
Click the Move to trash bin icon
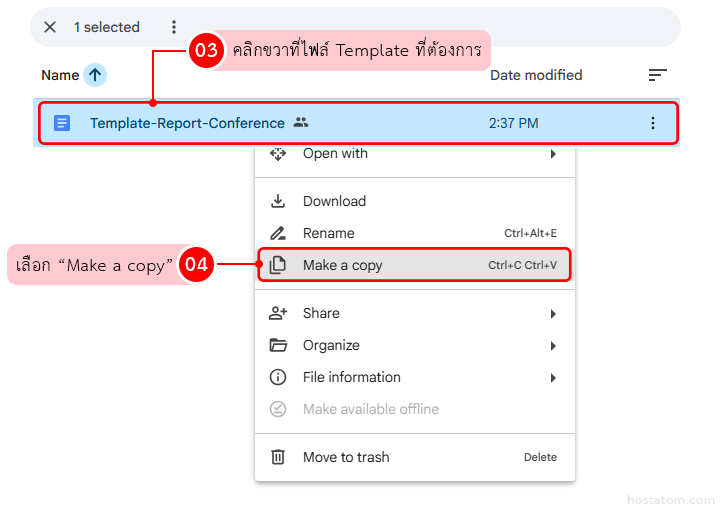coord(278,457)
